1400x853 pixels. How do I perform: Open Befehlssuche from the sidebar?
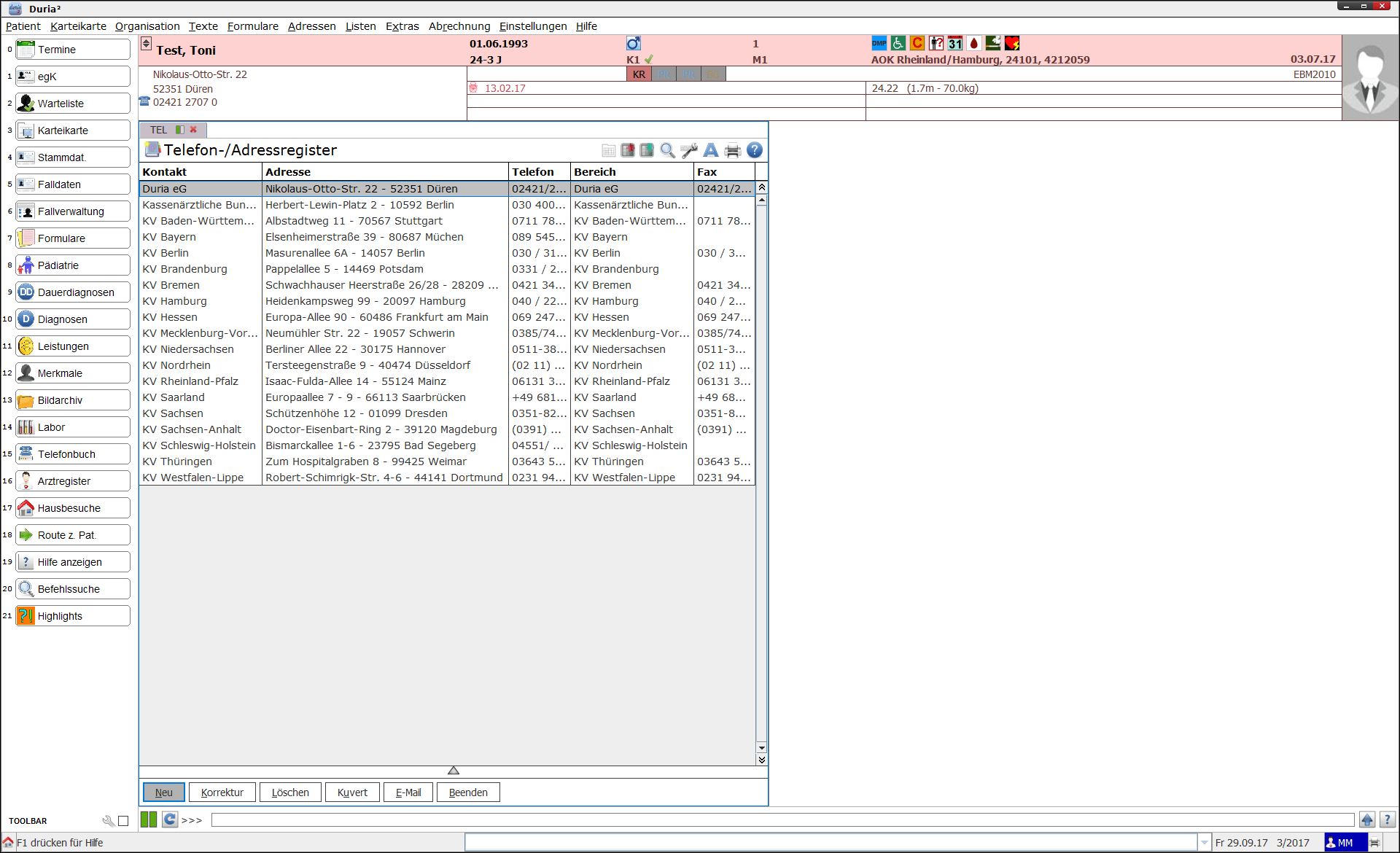(x=73, y=589)
